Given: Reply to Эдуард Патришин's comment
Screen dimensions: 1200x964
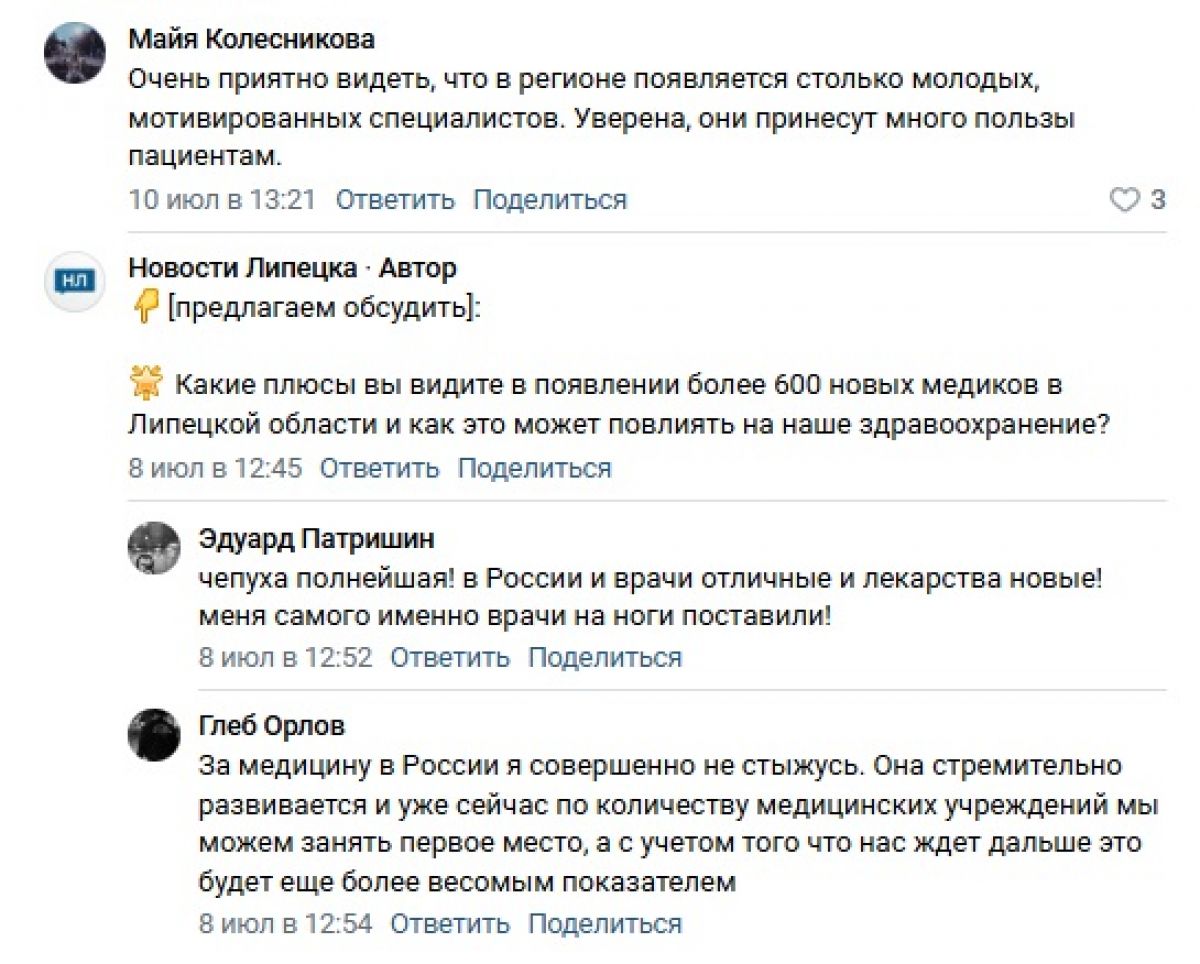Looking at the screenshot, I should 450,658.
